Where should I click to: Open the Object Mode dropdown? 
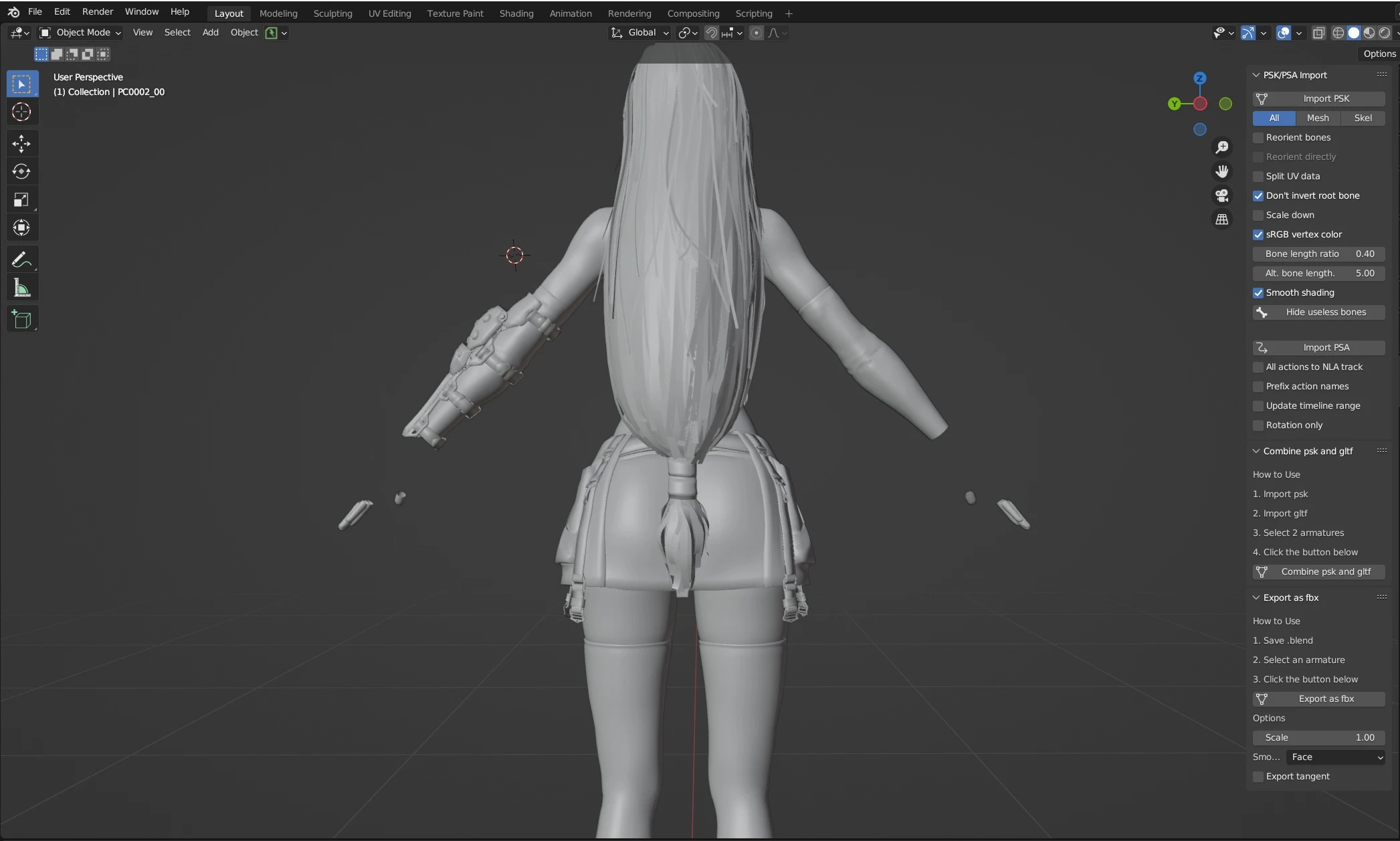point(81,33)
